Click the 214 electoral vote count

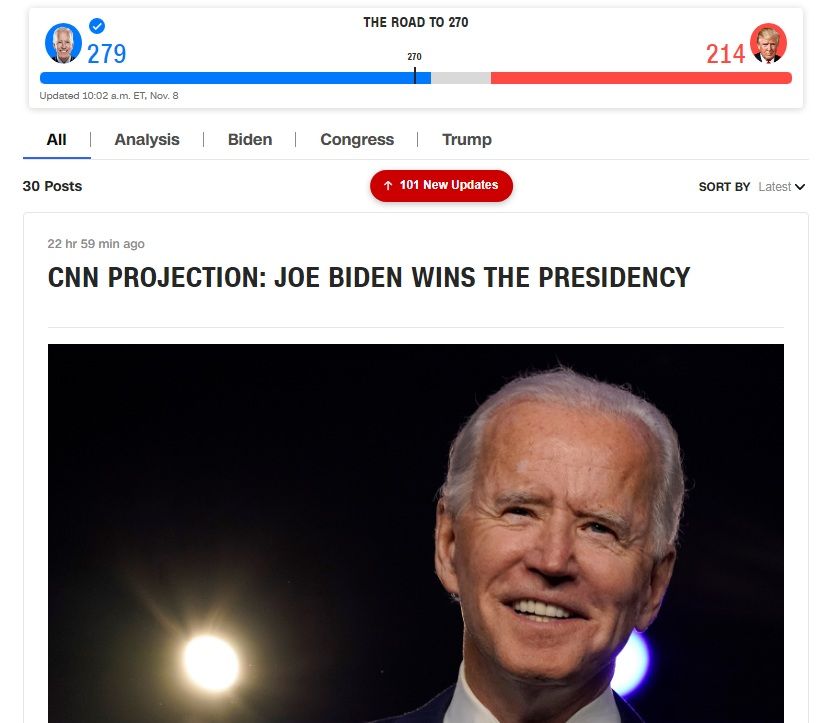point(725,54)
